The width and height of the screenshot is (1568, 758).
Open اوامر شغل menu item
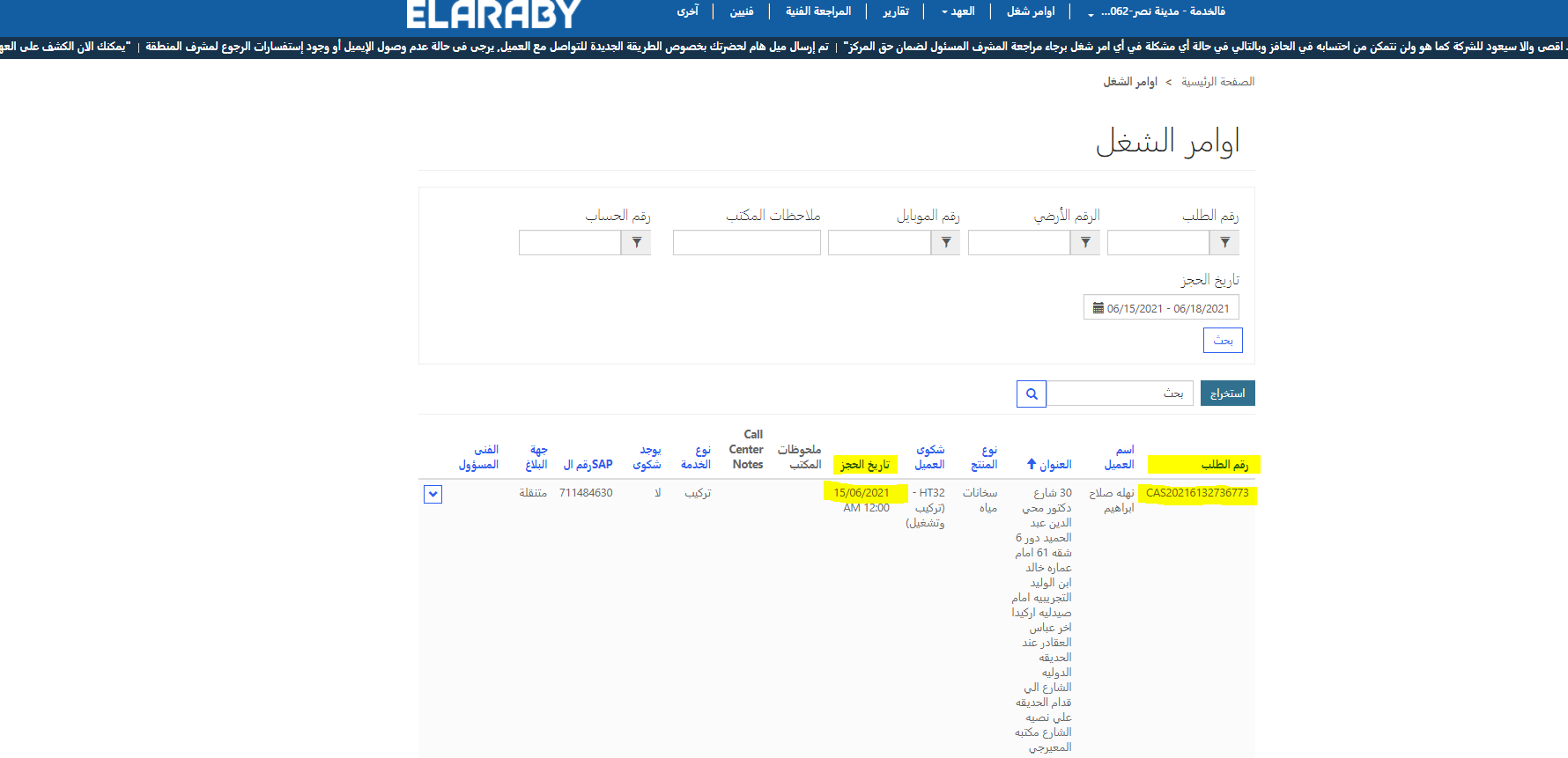click(x=1031, y=11)
